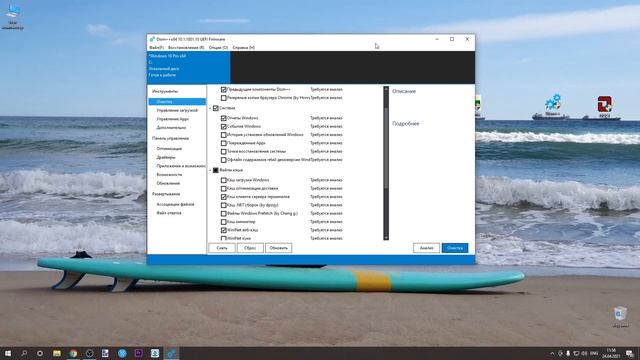This screenshot has width=640, height=360.
Task: Switch input language via ENG indicator
Action: coord(594,353)
